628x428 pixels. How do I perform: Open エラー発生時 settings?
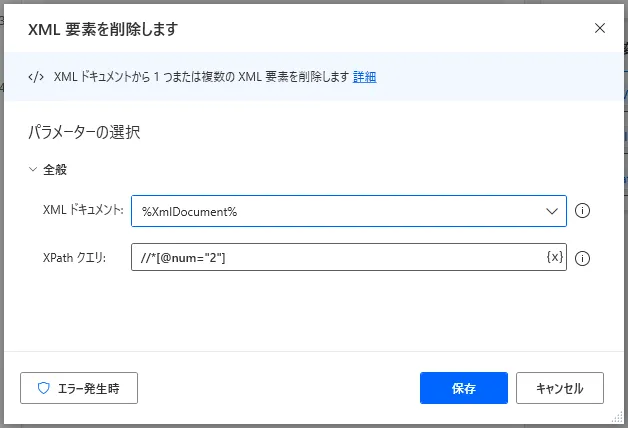(x=79, y=388)
